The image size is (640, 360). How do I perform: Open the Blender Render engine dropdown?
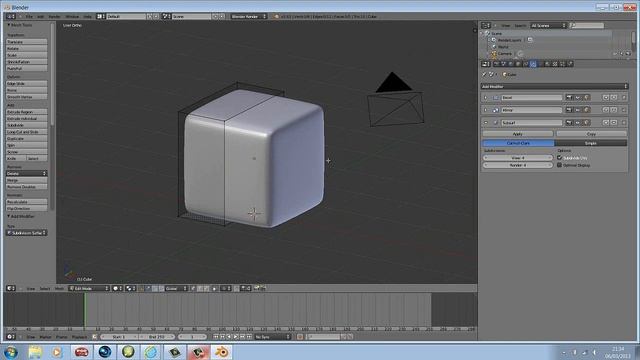point(249,16)
